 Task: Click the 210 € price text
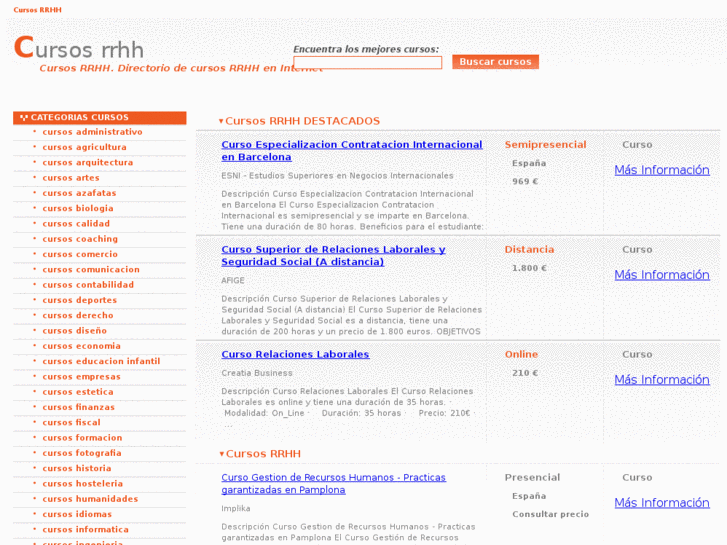click(x=525, y=373)
